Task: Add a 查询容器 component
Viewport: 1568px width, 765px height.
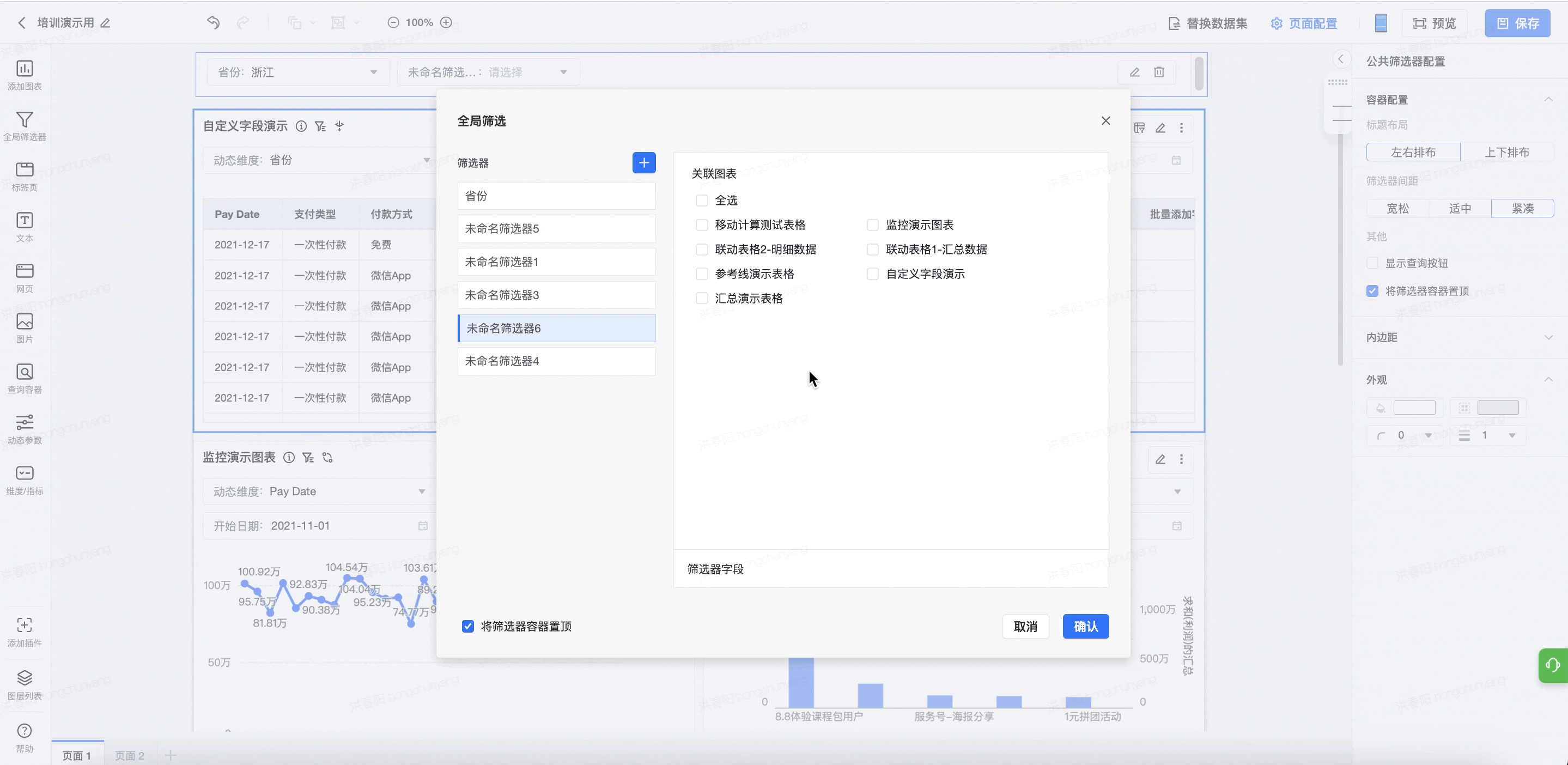Action: (25, 379)
